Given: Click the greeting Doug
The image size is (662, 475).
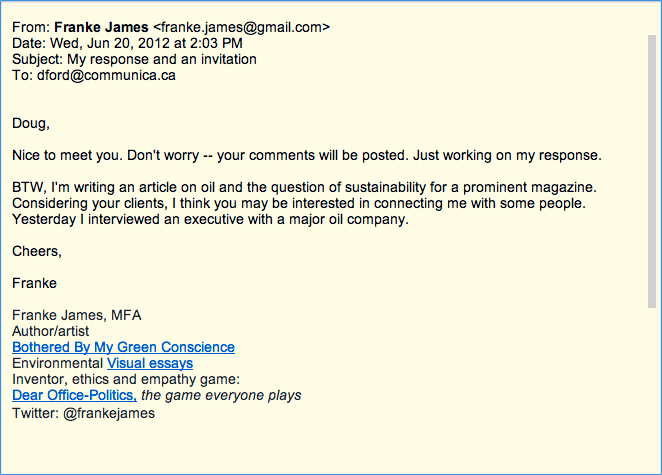Looking at the screenshot, I should 31,123.
